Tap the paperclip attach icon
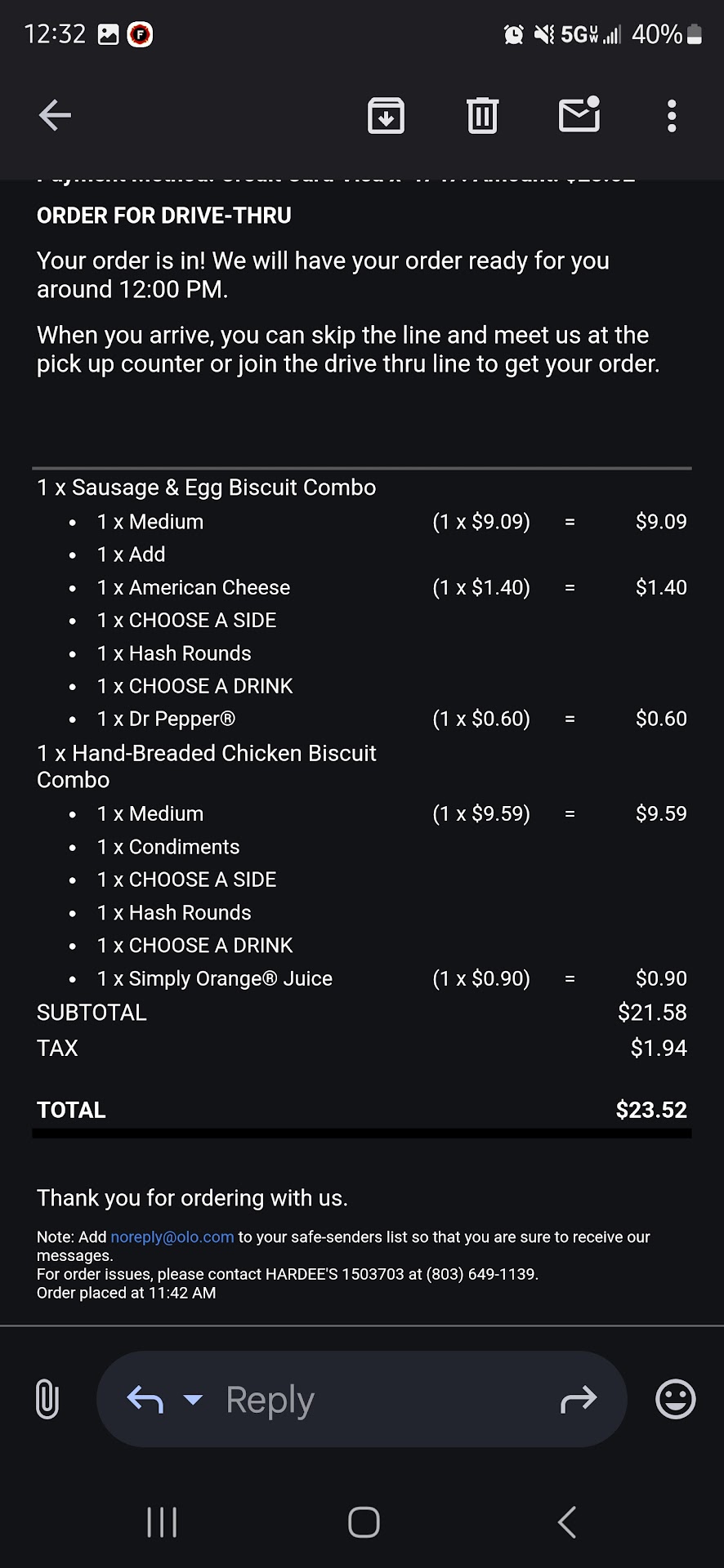Viewport: 724px width, 1568px height. pyautogui.click(x=47, y=1399)
